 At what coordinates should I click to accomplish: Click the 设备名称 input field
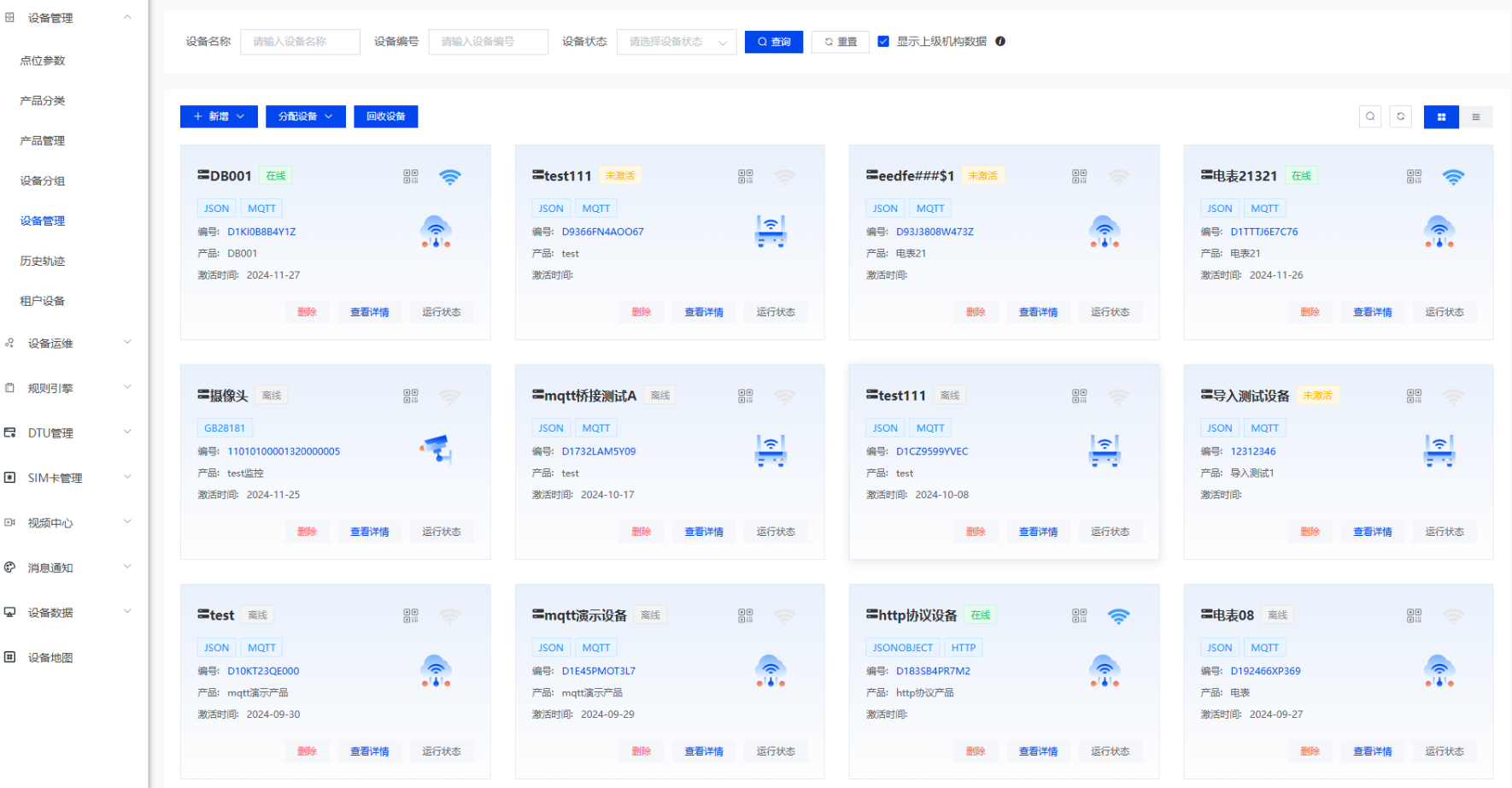click(300, 42)
